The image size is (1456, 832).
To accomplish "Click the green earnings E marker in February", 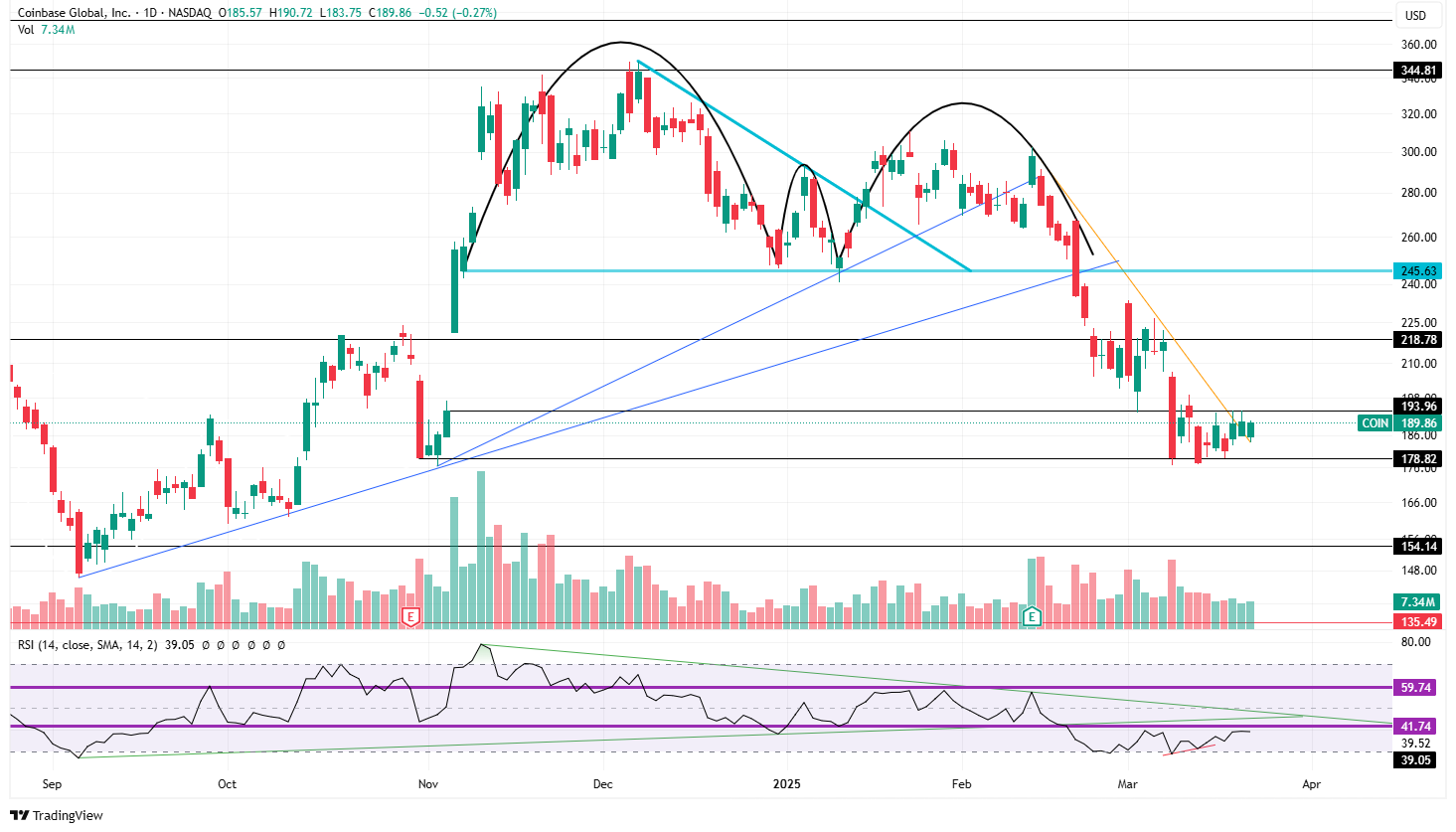I will [1032, 617].
